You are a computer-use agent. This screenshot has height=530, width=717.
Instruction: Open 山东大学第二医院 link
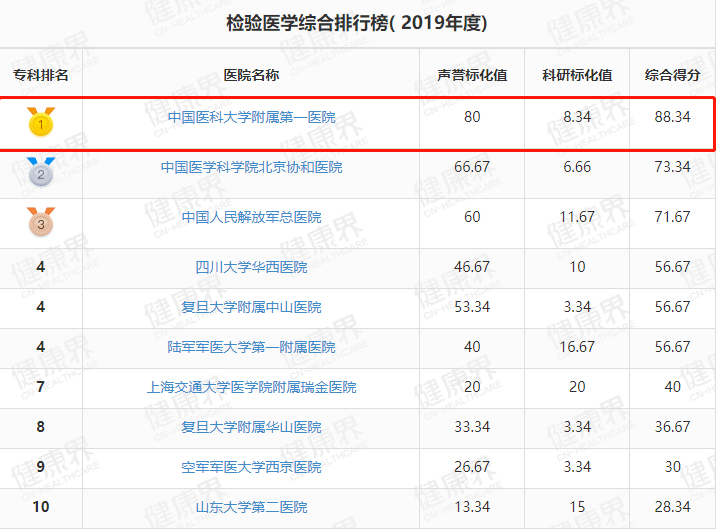point(251,507)
